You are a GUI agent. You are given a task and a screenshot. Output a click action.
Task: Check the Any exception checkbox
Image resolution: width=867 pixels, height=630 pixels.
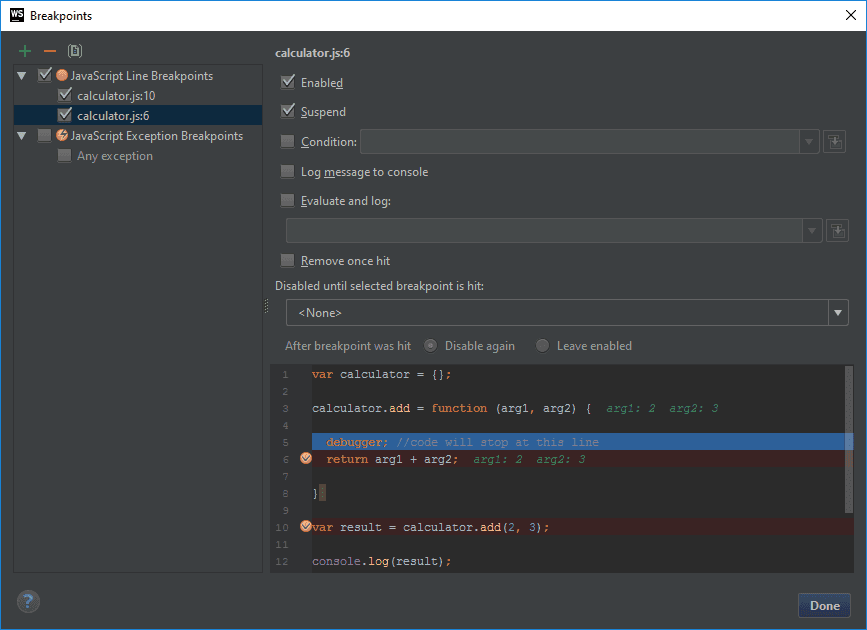pos(65,155)
